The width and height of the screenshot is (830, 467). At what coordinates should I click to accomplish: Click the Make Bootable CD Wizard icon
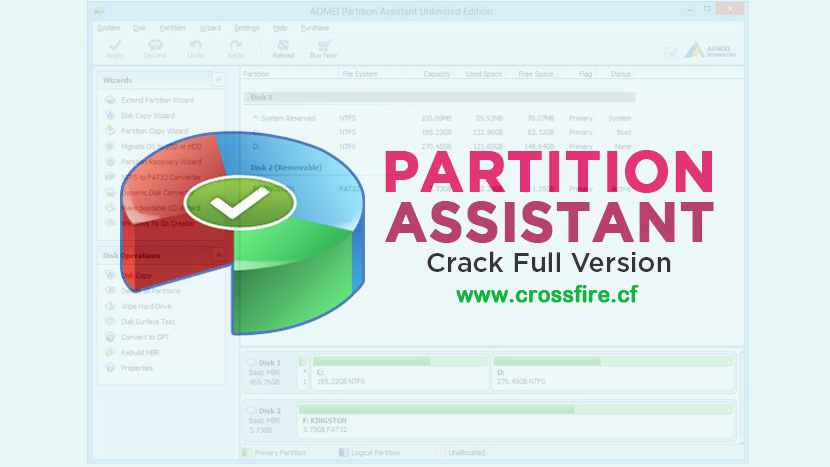[110, 208]
